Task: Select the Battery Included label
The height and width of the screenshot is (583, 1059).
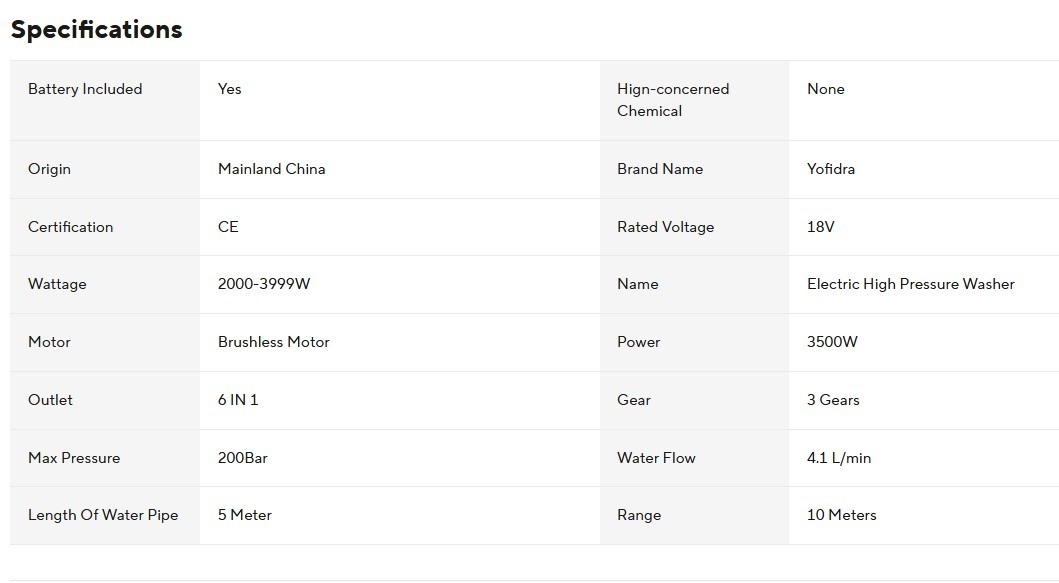Action: (x=85, y=89)
